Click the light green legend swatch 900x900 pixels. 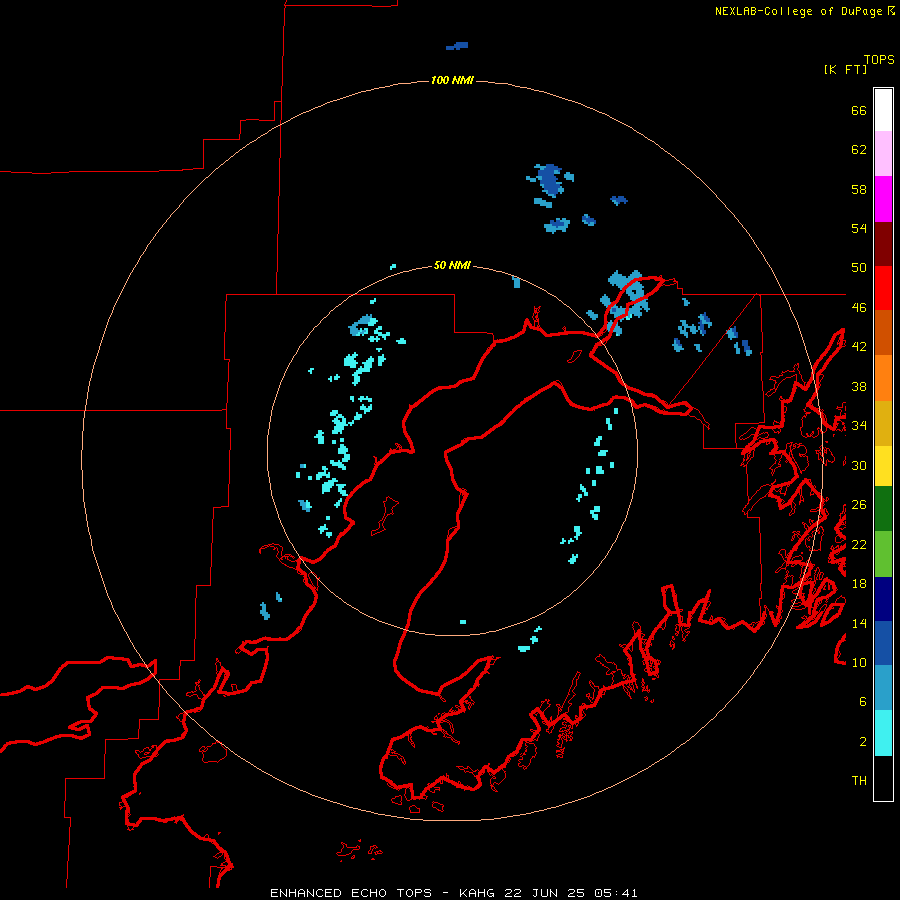(x=883, y=554)
